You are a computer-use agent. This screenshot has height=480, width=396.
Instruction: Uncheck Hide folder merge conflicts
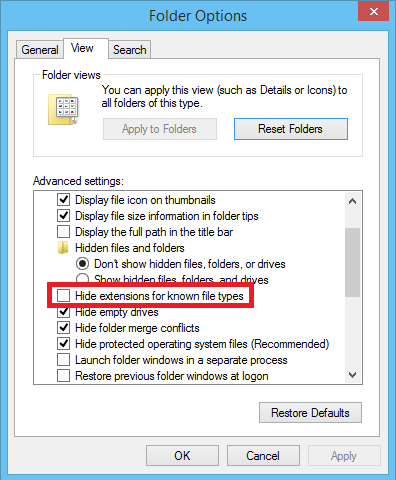[x=63, y=328]
